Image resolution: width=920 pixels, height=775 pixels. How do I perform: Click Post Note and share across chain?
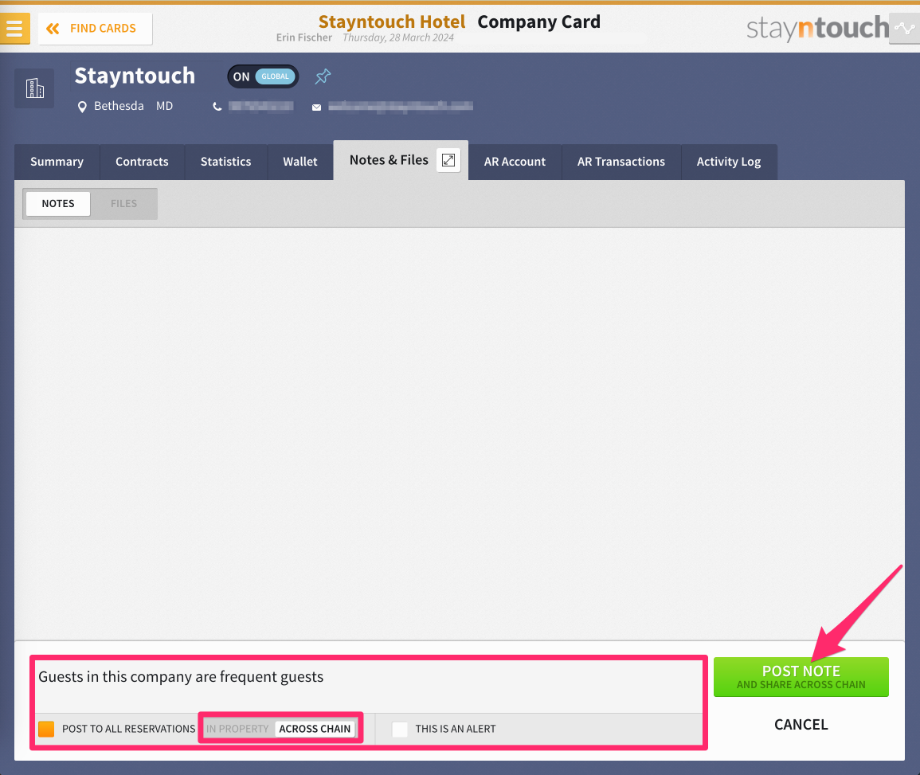coord(801,677)
